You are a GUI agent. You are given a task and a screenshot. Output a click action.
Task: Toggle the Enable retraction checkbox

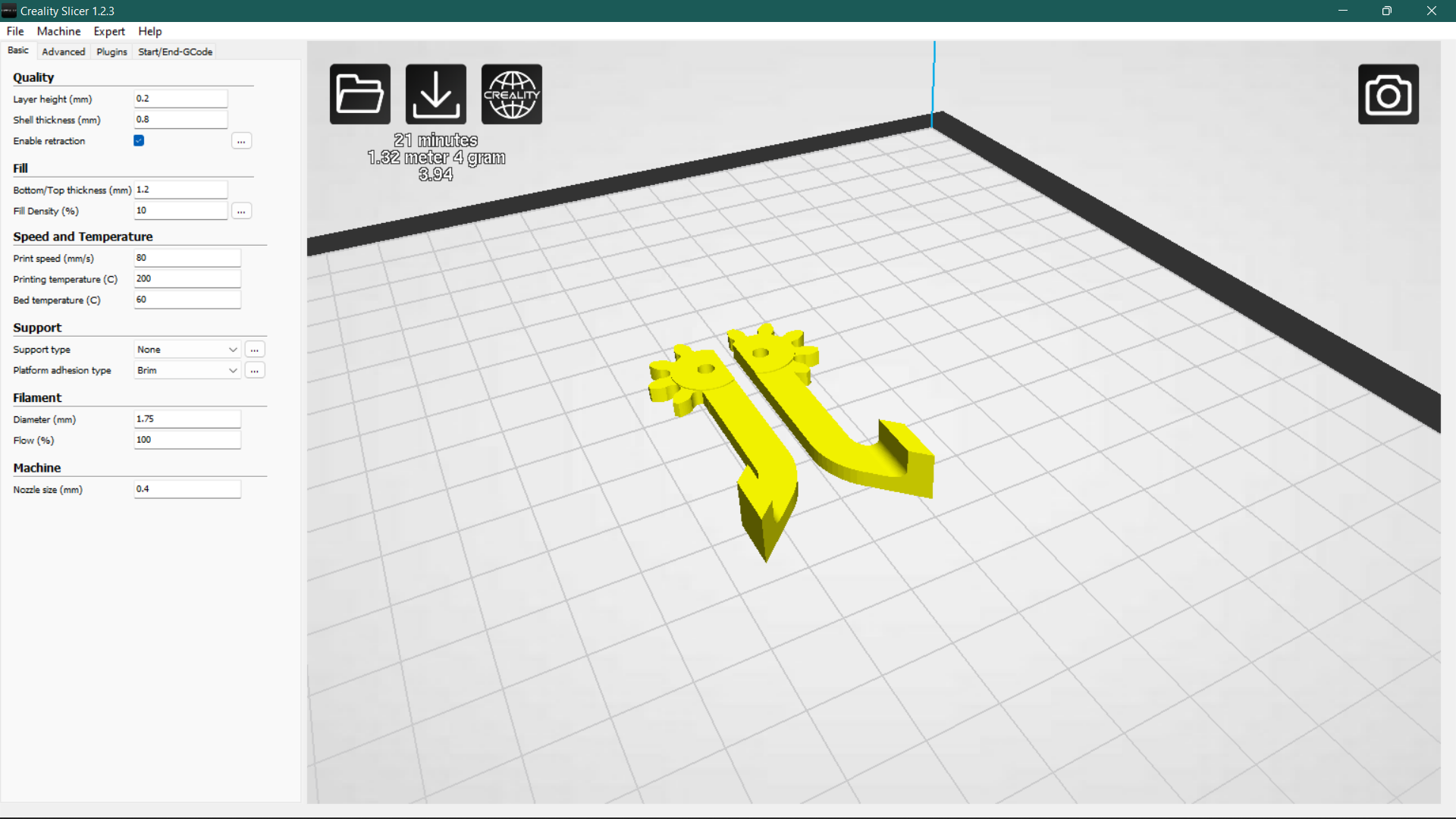coord(138,140)
